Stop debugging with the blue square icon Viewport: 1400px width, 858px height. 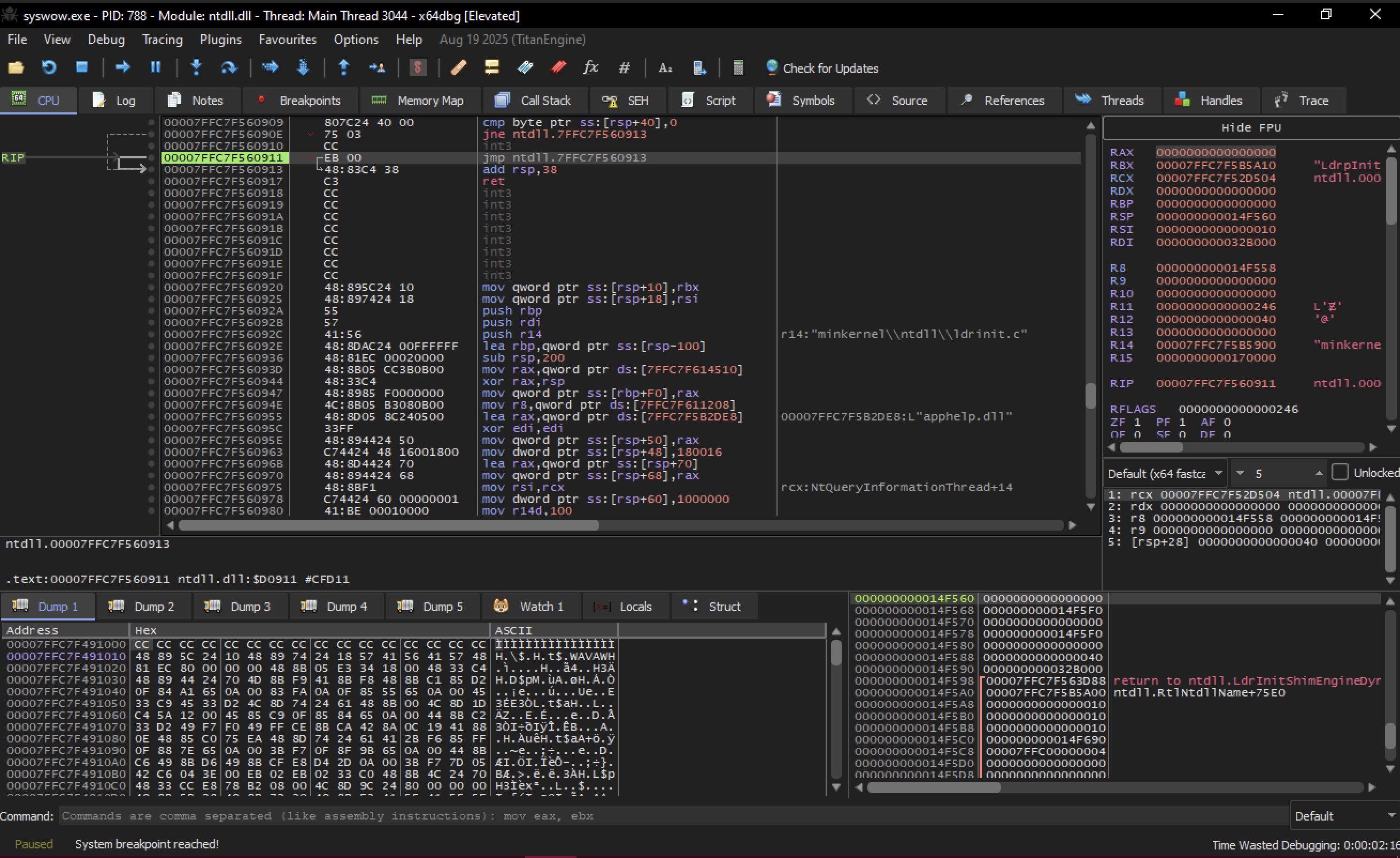pos(82,67)
